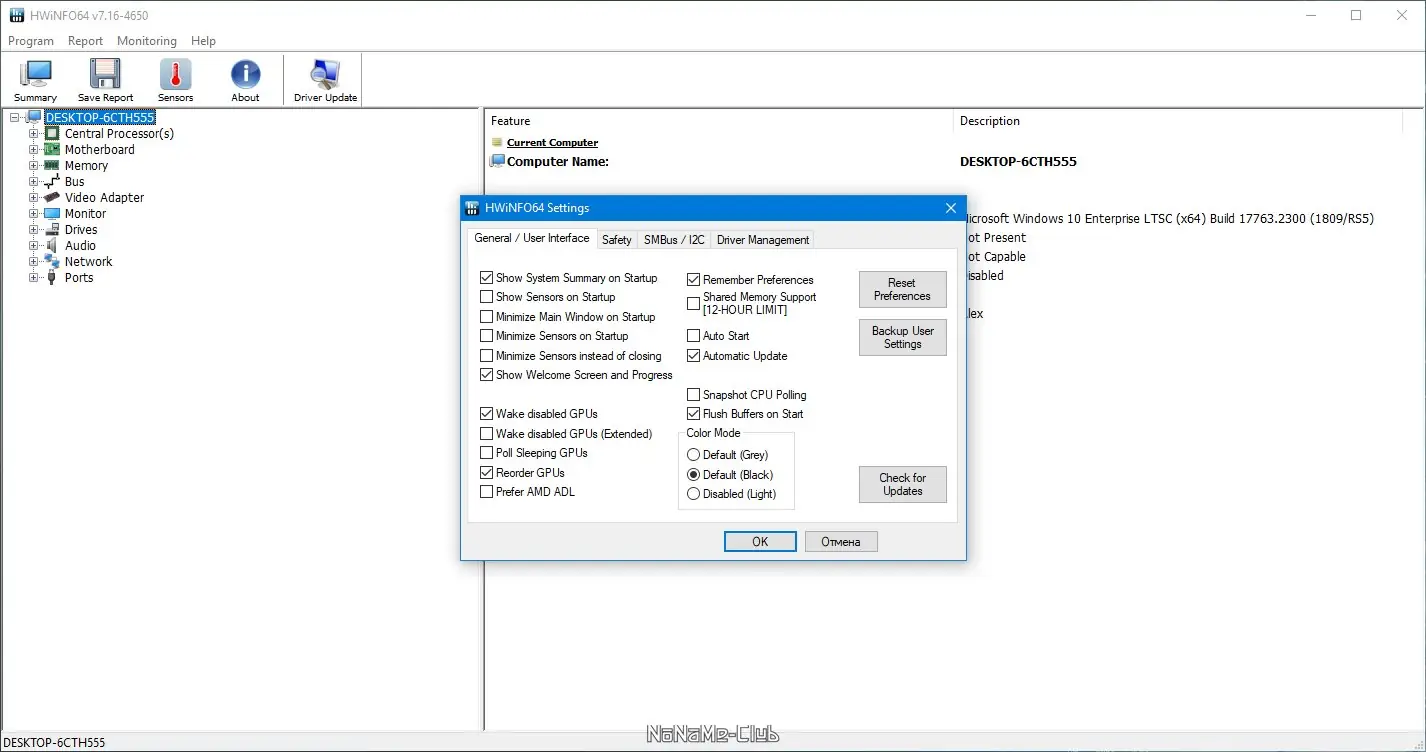Expand the Central Processor(s) node

(x=34, y=134)
